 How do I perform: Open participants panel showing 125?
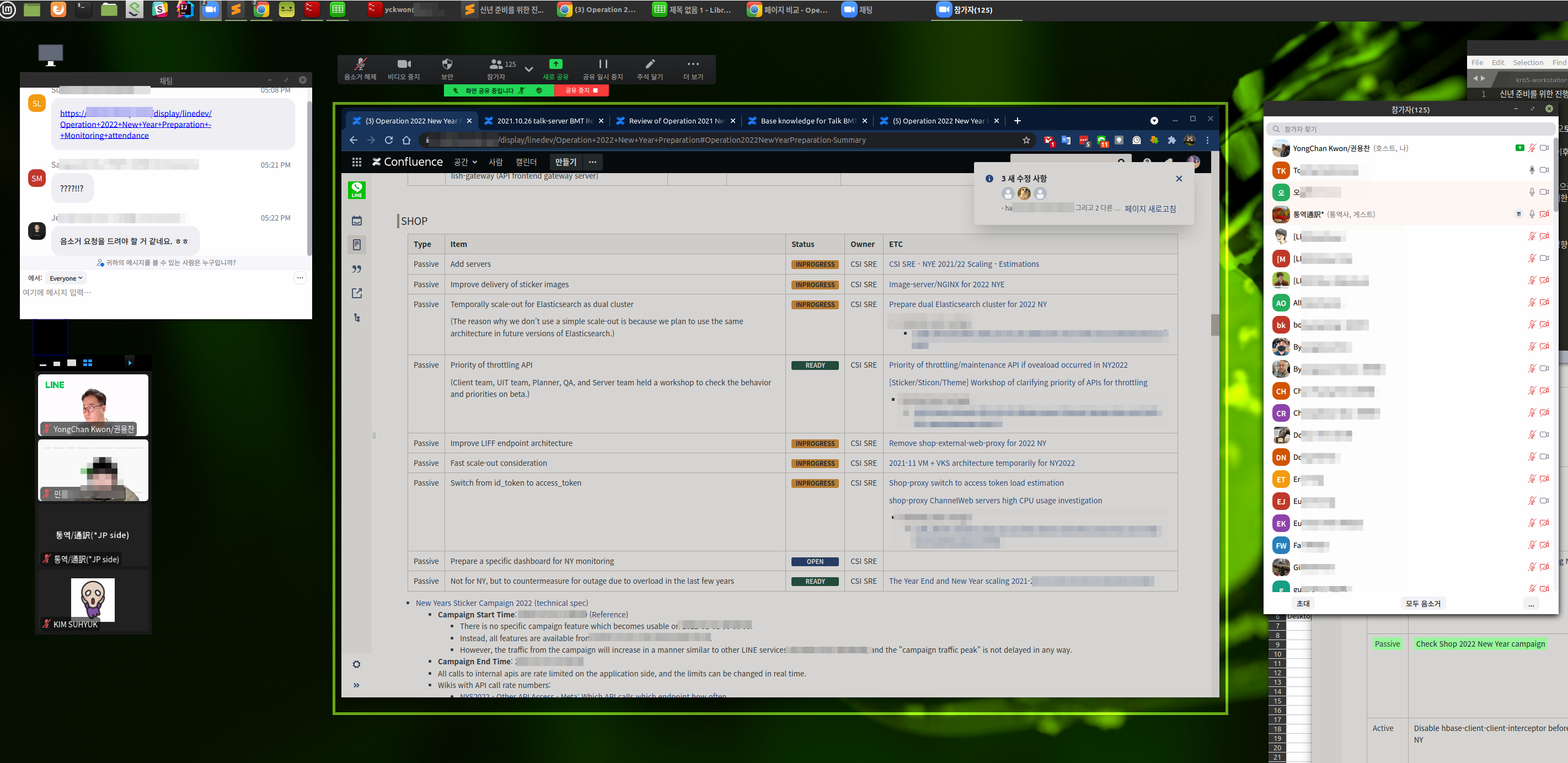point(501,69)
